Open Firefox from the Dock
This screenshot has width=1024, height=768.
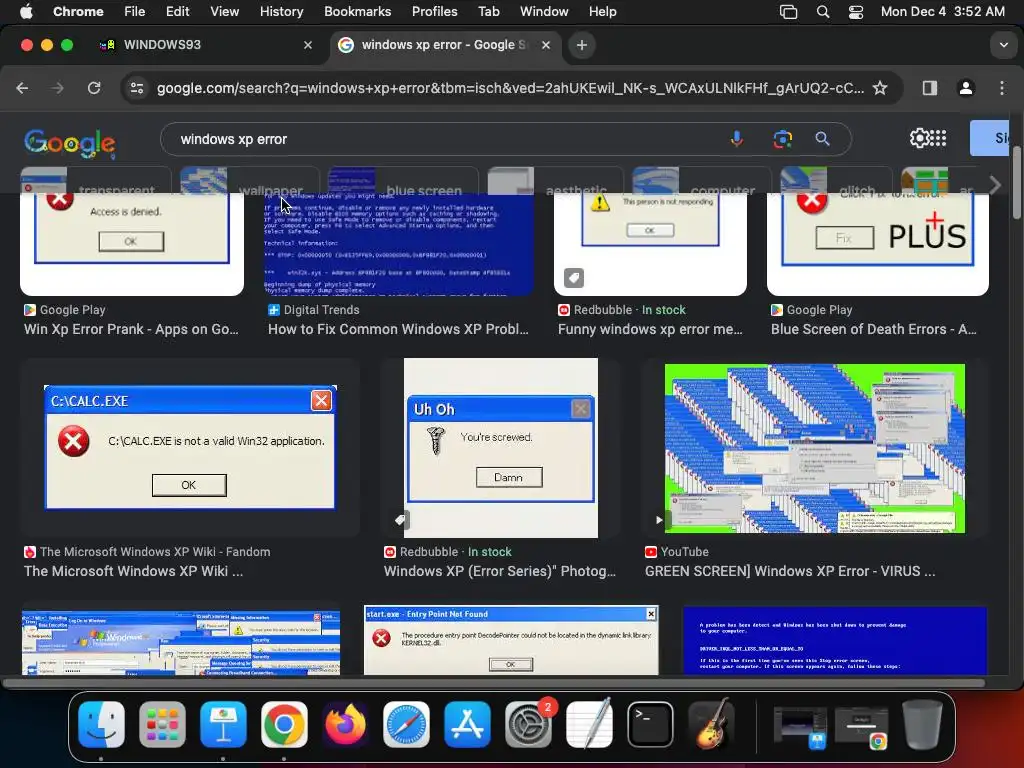(x=345, y=724)
